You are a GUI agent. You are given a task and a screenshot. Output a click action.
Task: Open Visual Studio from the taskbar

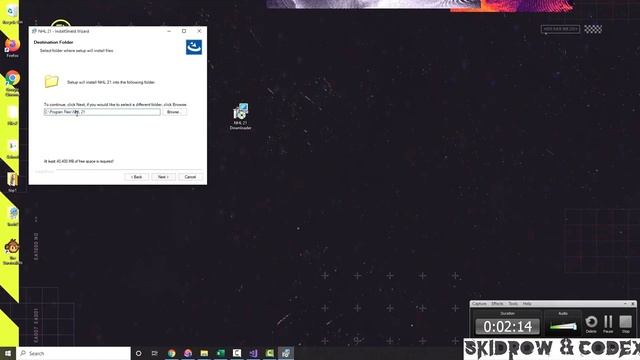pos(253,353)
